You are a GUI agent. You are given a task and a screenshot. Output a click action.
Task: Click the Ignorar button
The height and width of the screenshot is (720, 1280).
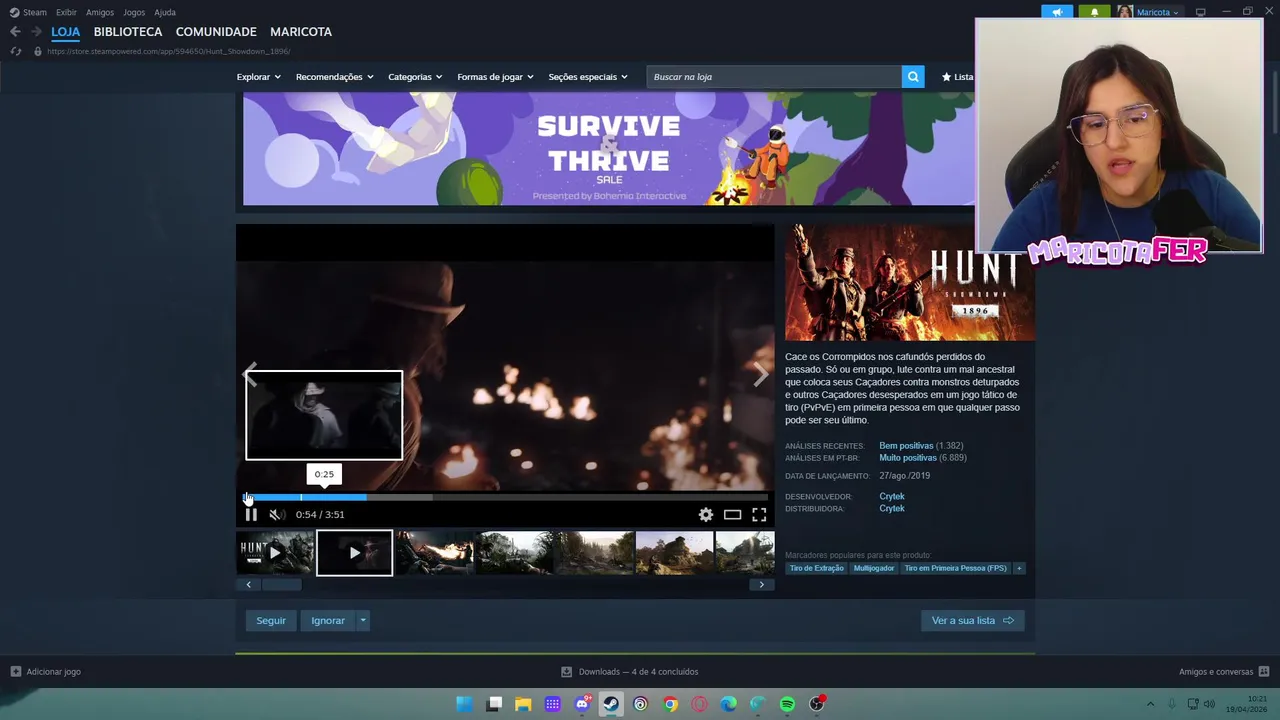tap(328, 621)
